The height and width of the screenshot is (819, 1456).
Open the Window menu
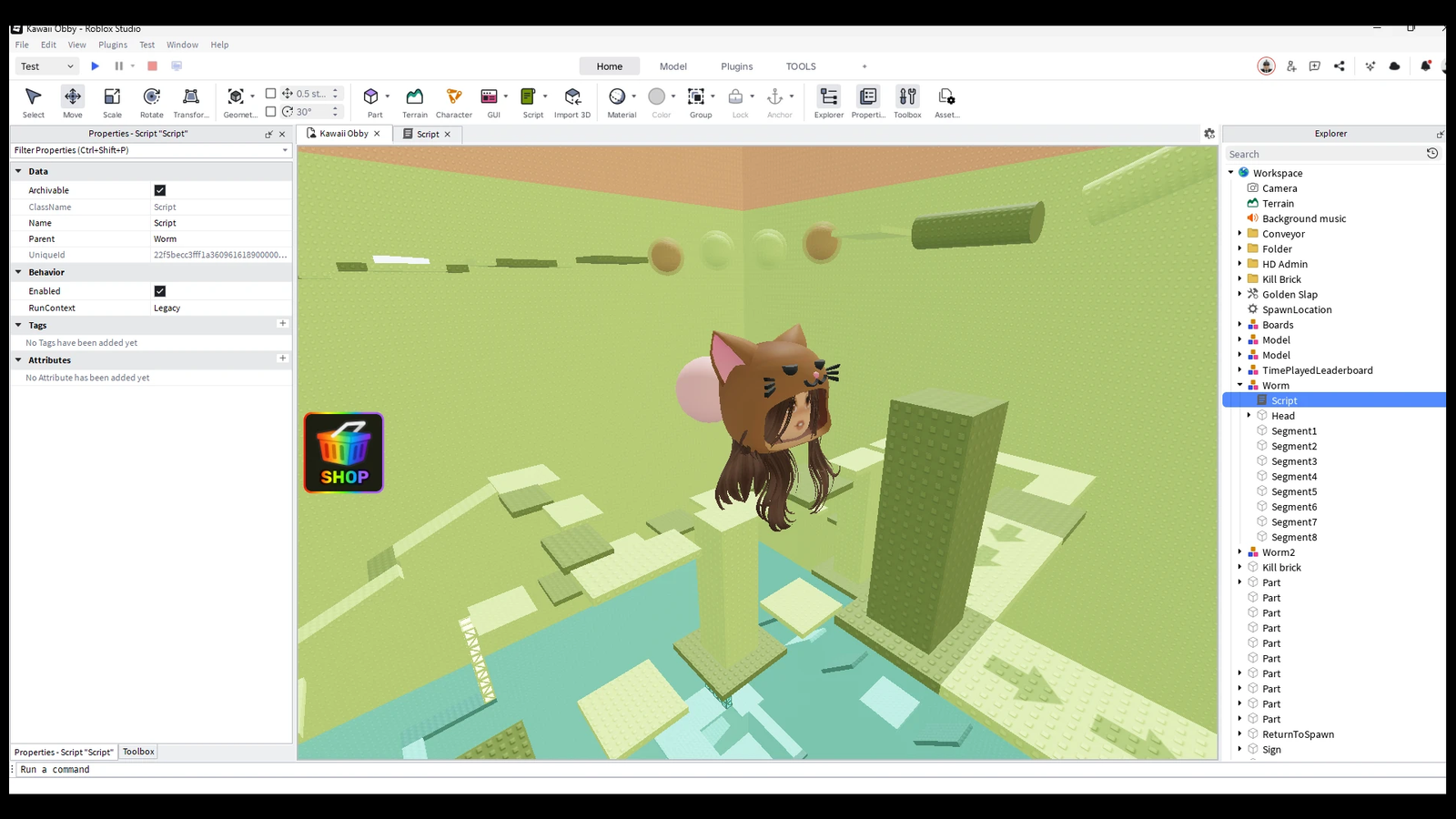182,45
